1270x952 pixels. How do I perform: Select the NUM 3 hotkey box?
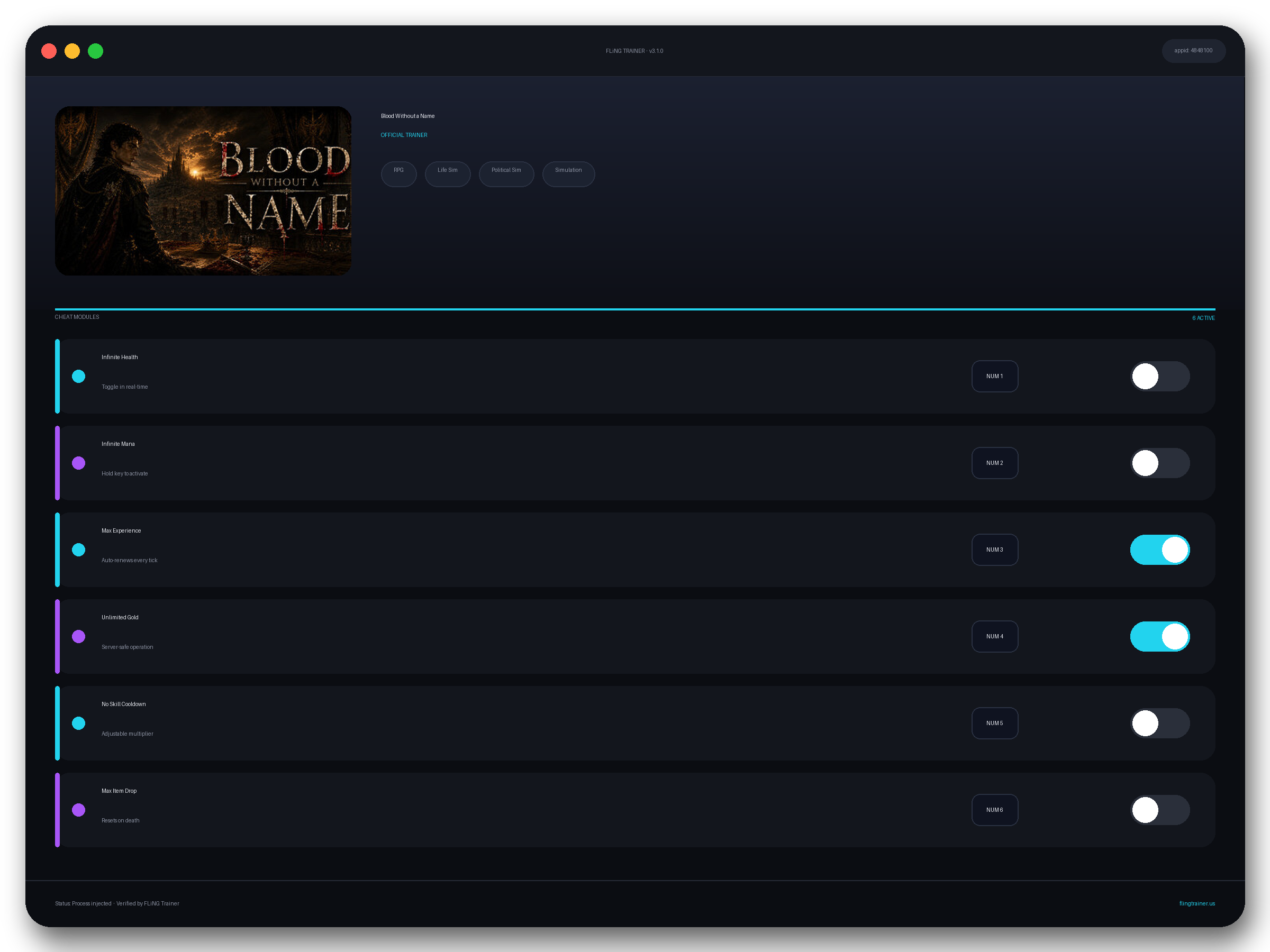(x=994, y=550)
